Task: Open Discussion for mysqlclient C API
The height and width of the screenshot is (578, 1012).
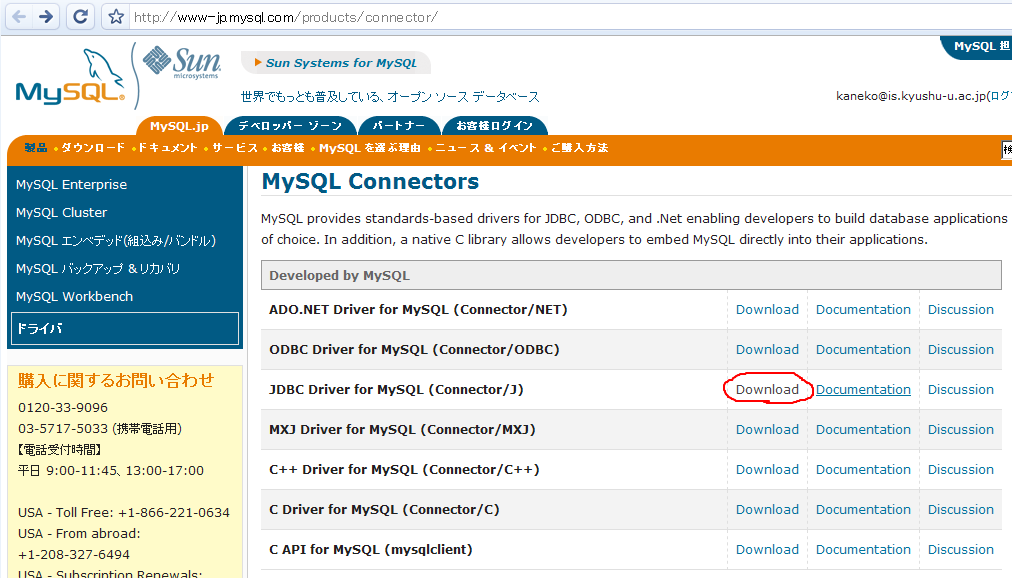Action: tap(961, 550)
